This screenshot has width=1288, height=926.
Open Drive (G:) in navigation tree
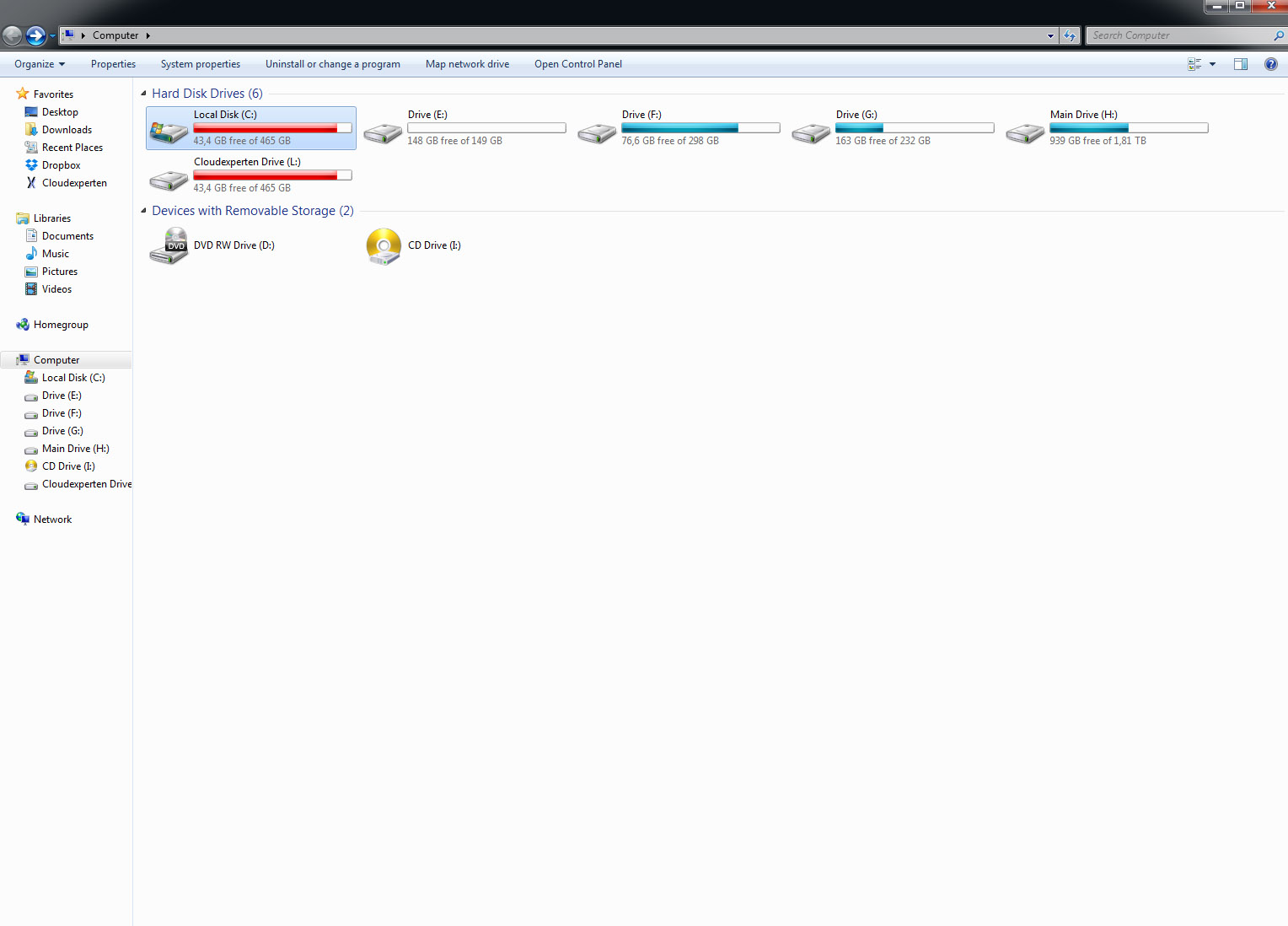62,431
